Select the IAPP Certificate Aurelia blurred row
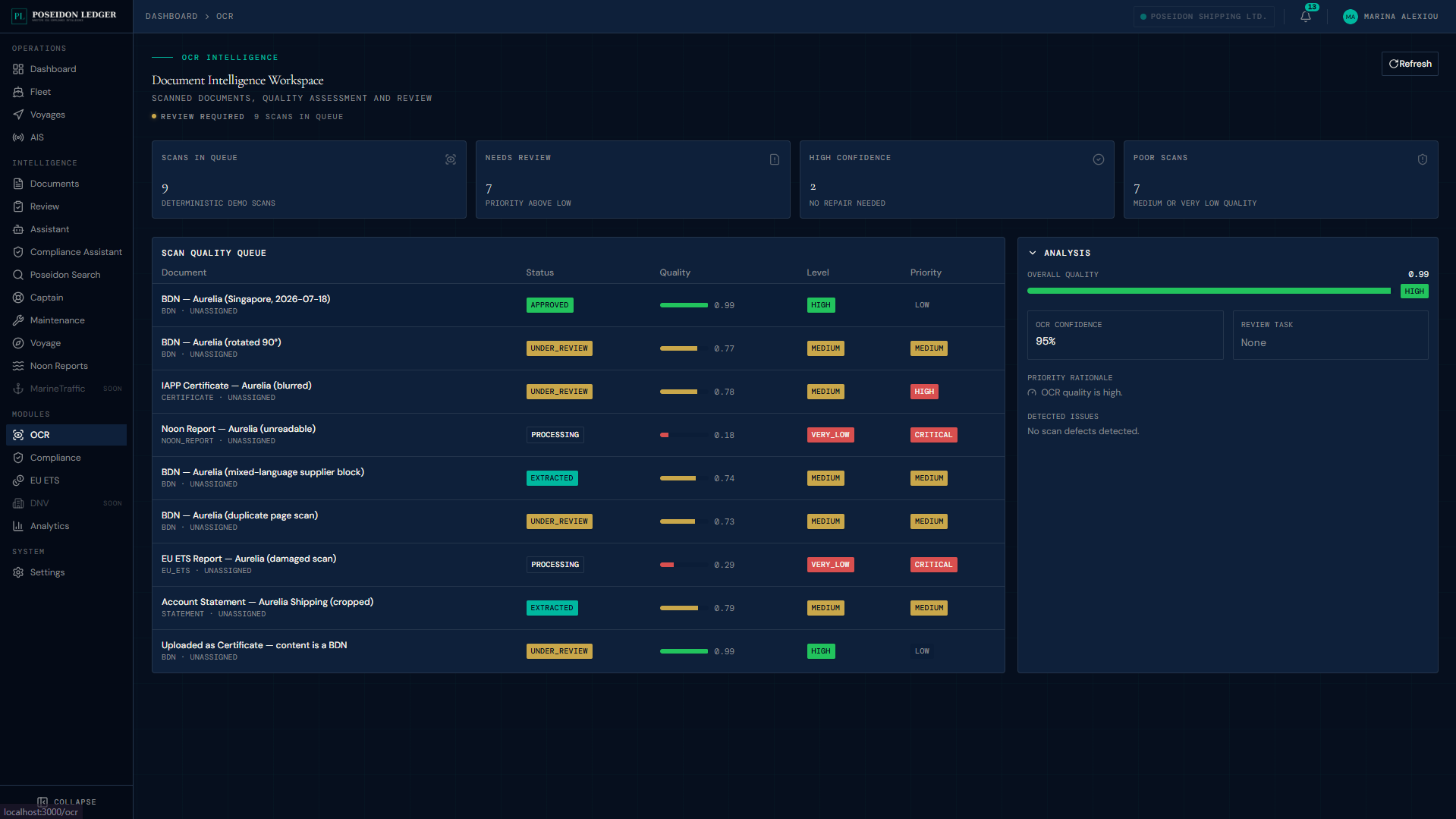This screenshot has height=819, width=1456. tap(578, 392)
